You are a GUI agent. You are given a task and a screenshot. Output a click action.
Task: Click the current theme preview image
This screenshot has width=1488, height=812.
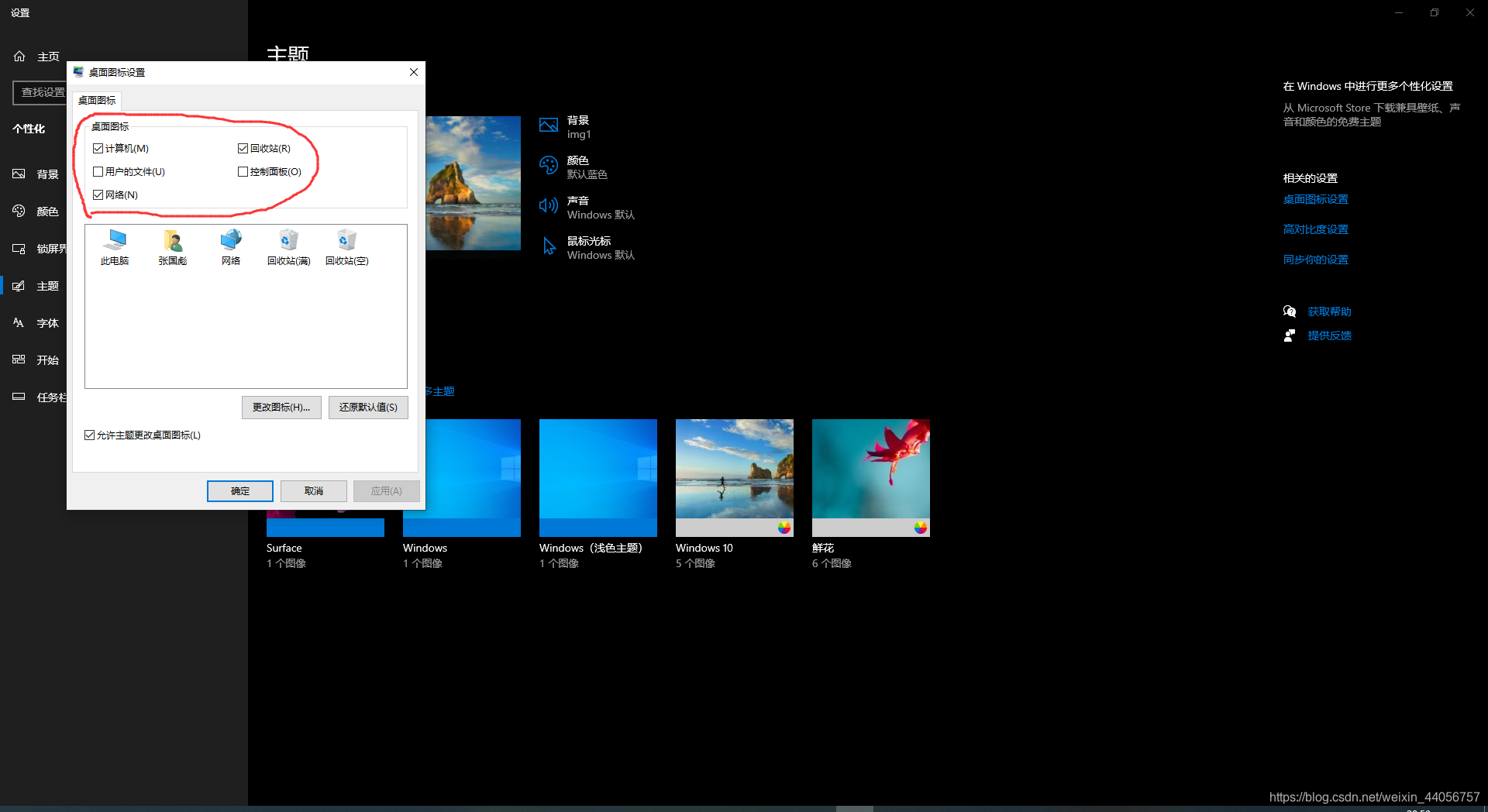pyautogui.click(x=473, y=183)
